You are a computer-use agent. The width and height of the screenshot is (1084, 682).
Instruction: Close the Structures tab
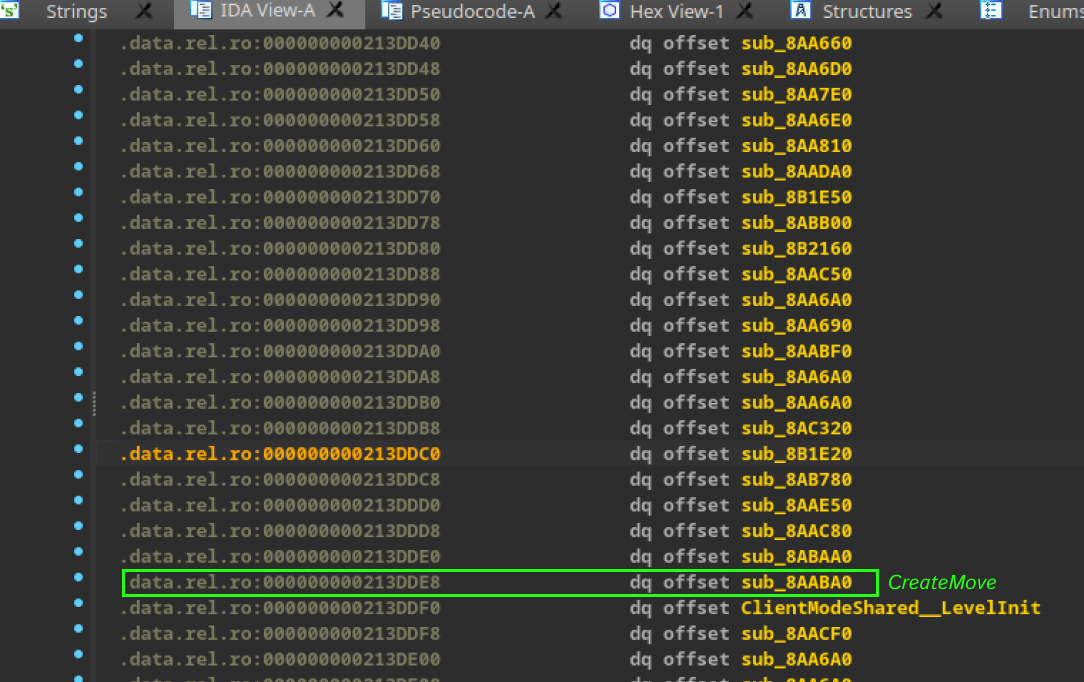(933, 12)
